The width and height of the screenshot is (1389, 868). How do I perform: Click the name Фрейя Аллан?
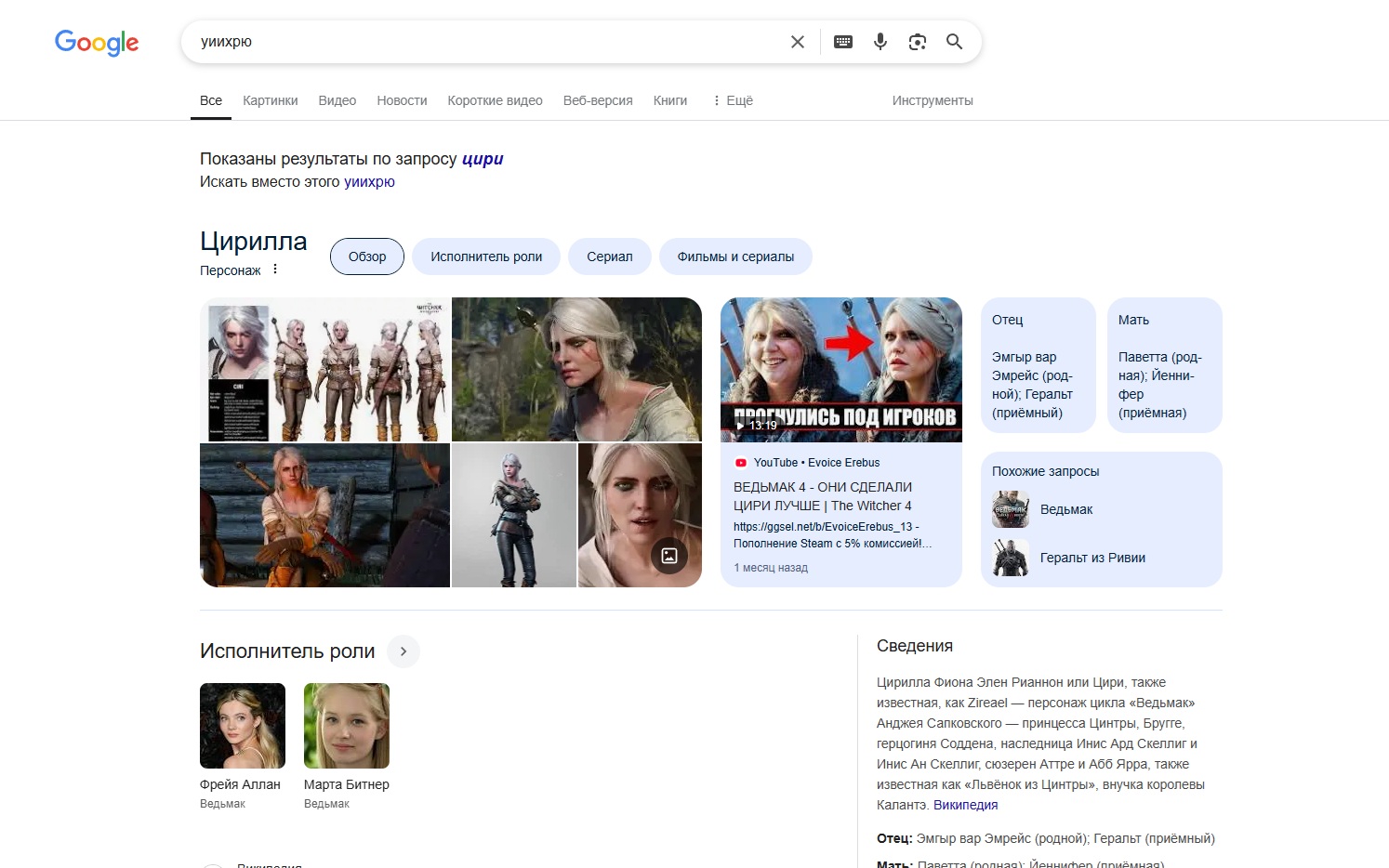tap(240, 784)
